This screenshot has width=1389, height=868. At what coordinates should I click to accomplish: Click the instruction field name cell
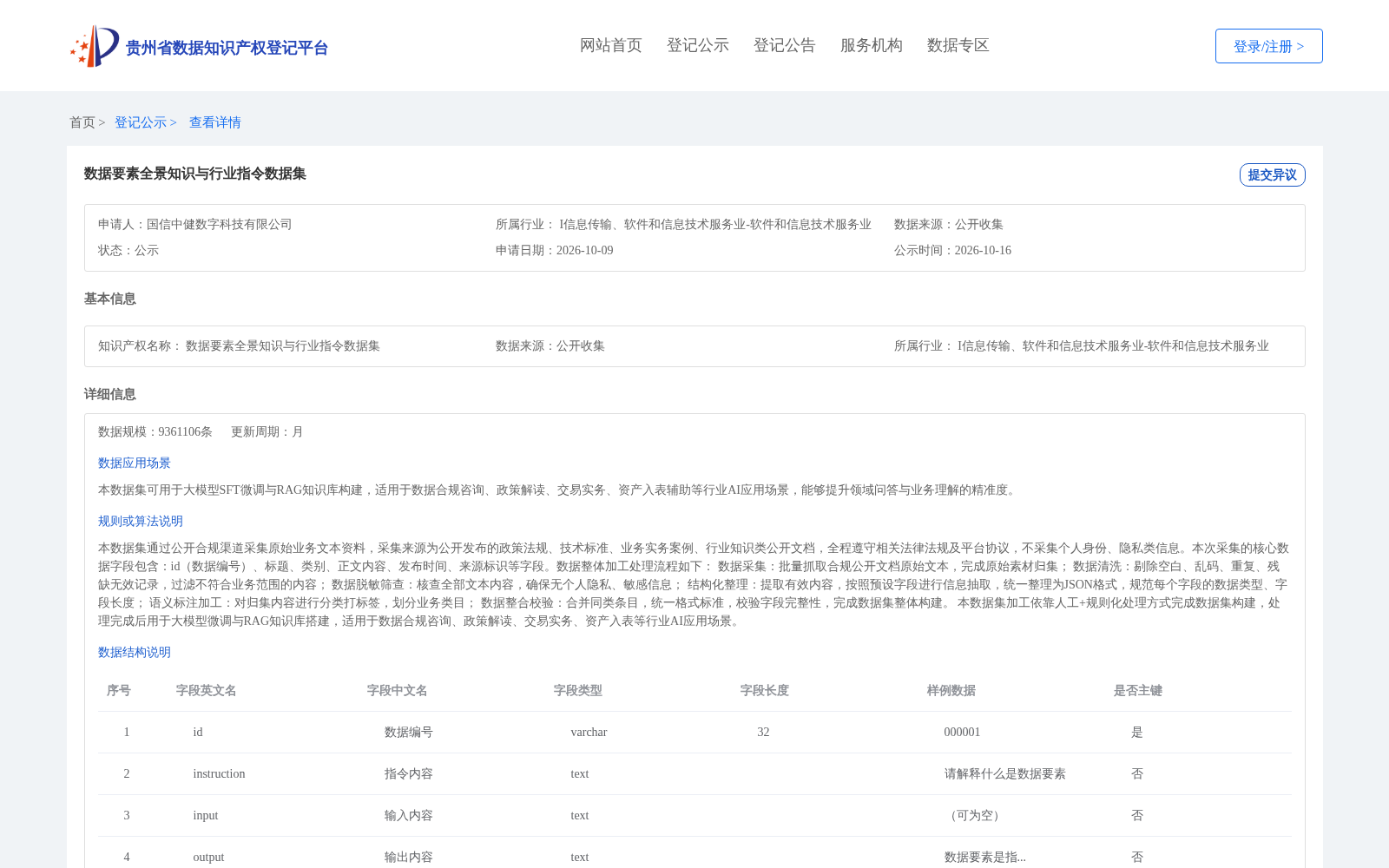coord(220,773)
